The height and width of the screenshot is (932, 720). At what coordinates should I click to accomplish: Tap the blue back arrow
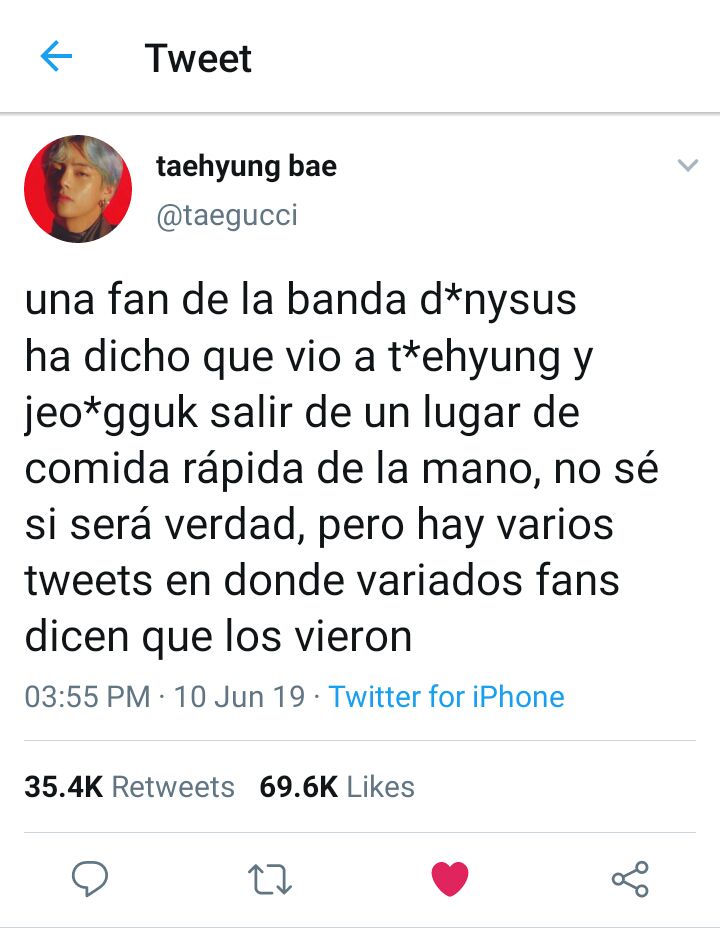(x=56, y=56)
